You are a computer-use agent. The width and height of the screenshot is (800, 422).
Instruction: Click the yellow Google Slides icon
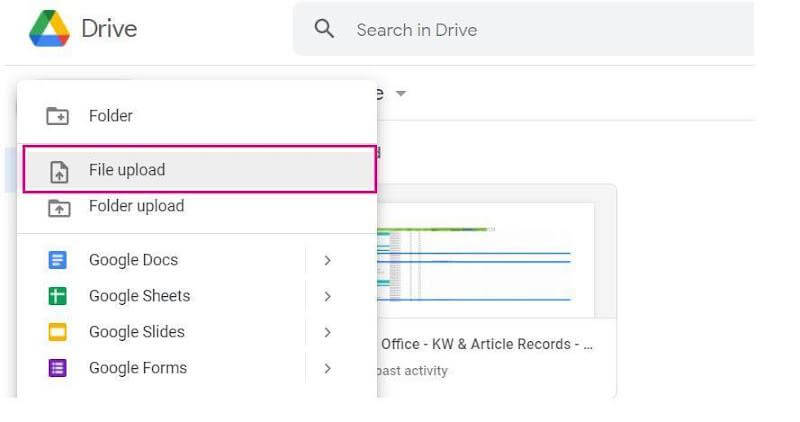click(x=58, y=332)
